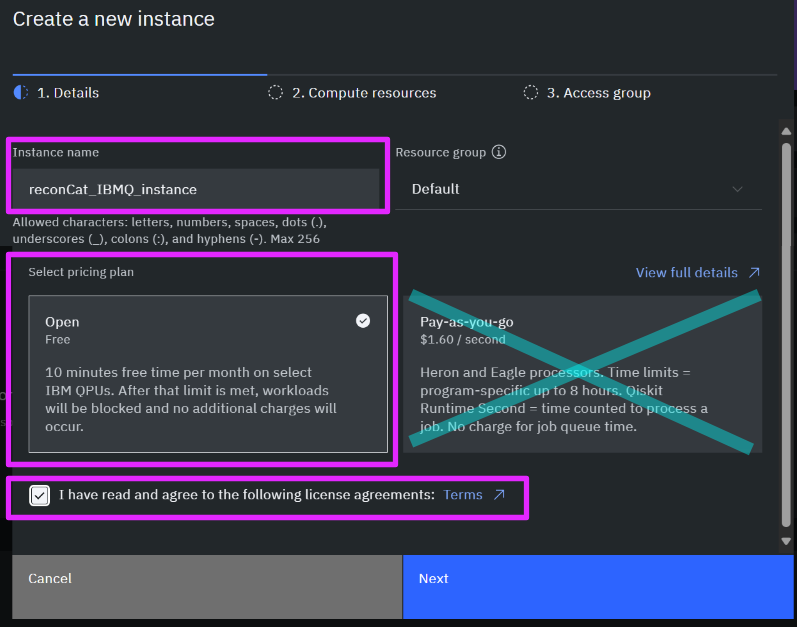Click the '$1.60 / second' price text
This screenshot has width=797, height=627.
point(463,339)
